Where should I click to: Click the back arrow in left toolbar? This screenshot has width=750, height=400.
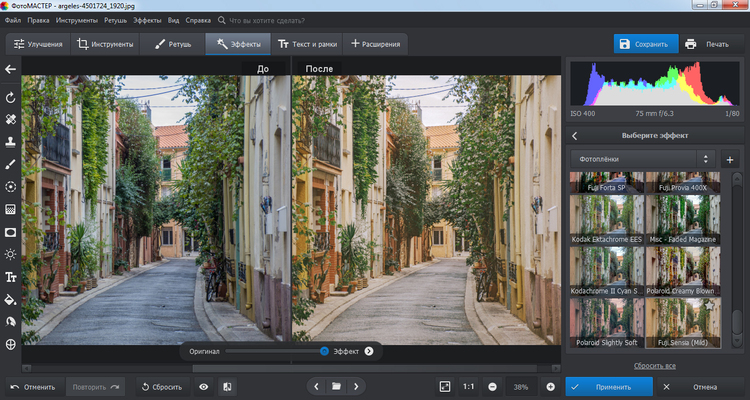click(11, 69)
